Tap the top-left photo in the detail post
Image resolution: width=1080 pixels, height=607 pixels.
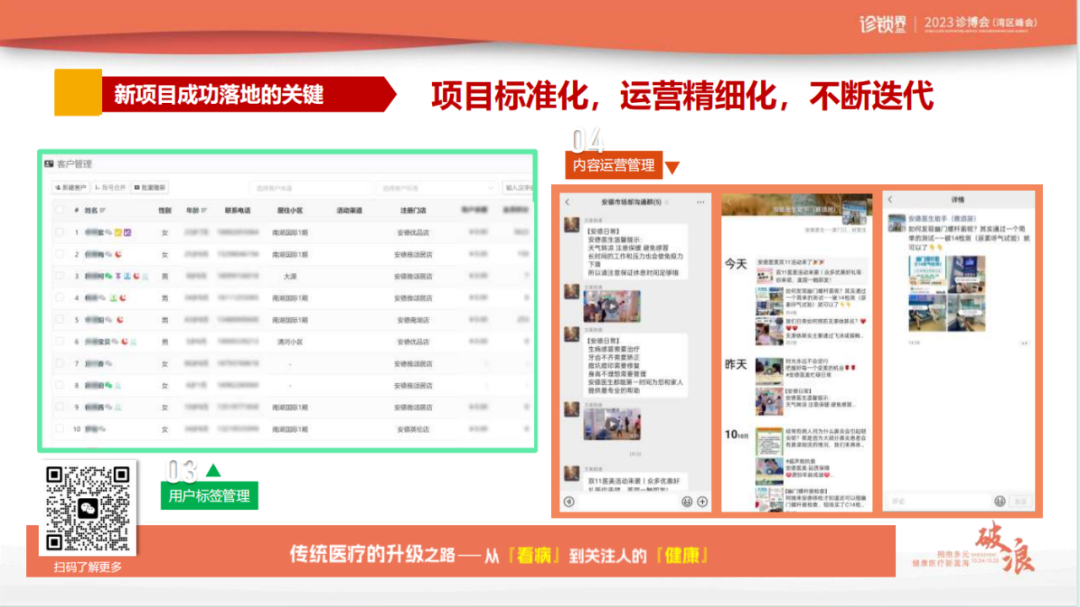927,274
